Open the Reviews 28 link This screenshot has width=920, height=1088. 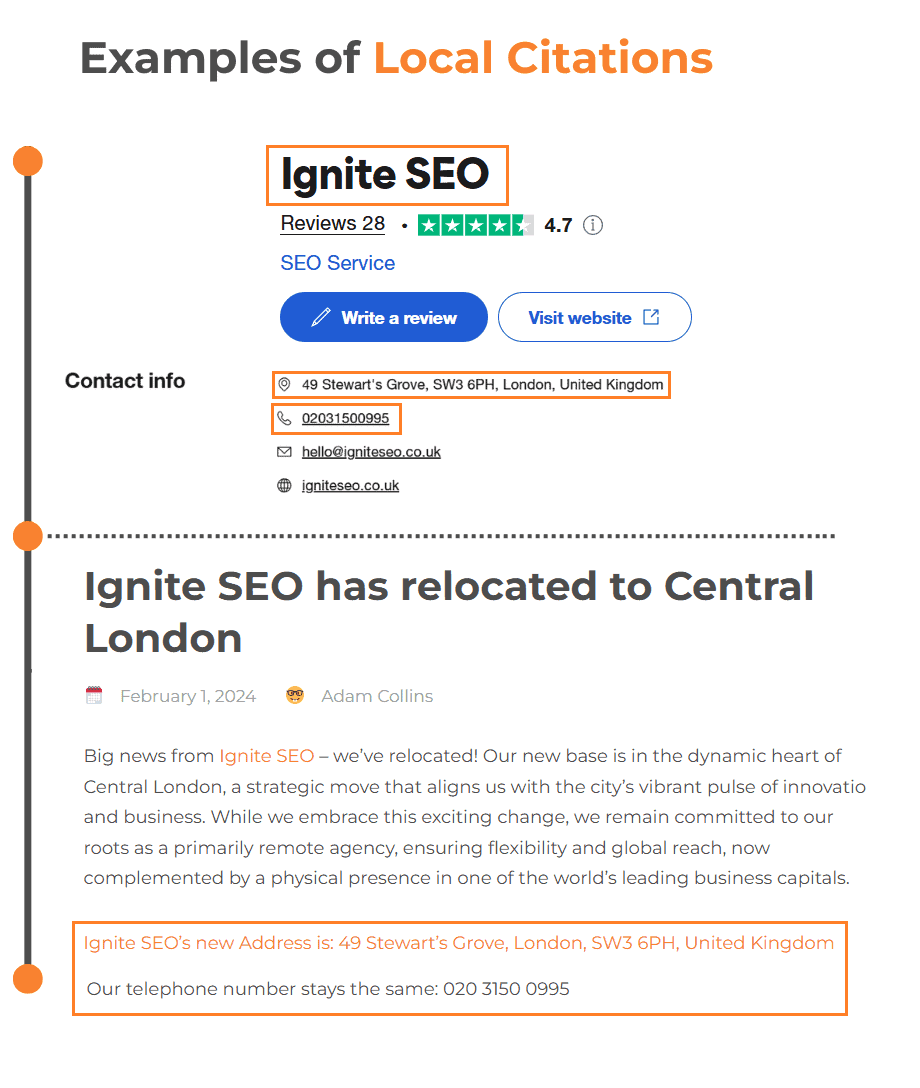(332, 224)
